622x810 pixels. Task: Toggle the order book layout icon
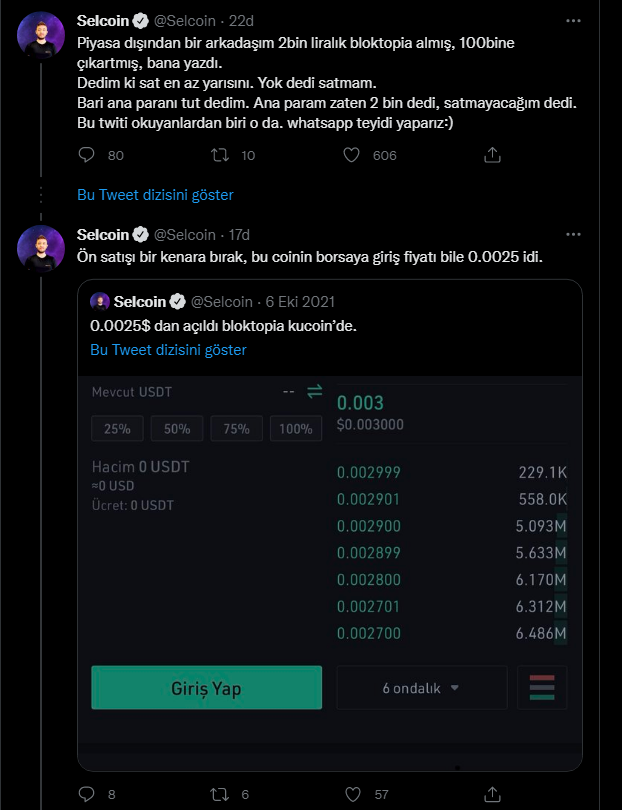point(543,688)
